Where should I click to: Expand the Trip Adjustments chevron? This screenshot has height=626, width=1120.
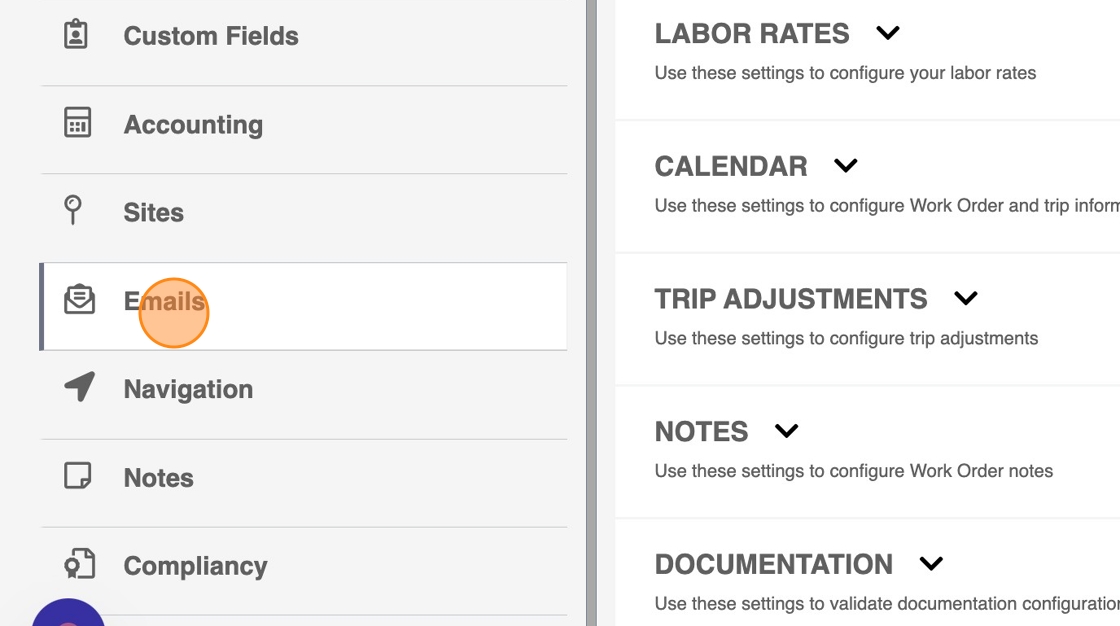966,298
